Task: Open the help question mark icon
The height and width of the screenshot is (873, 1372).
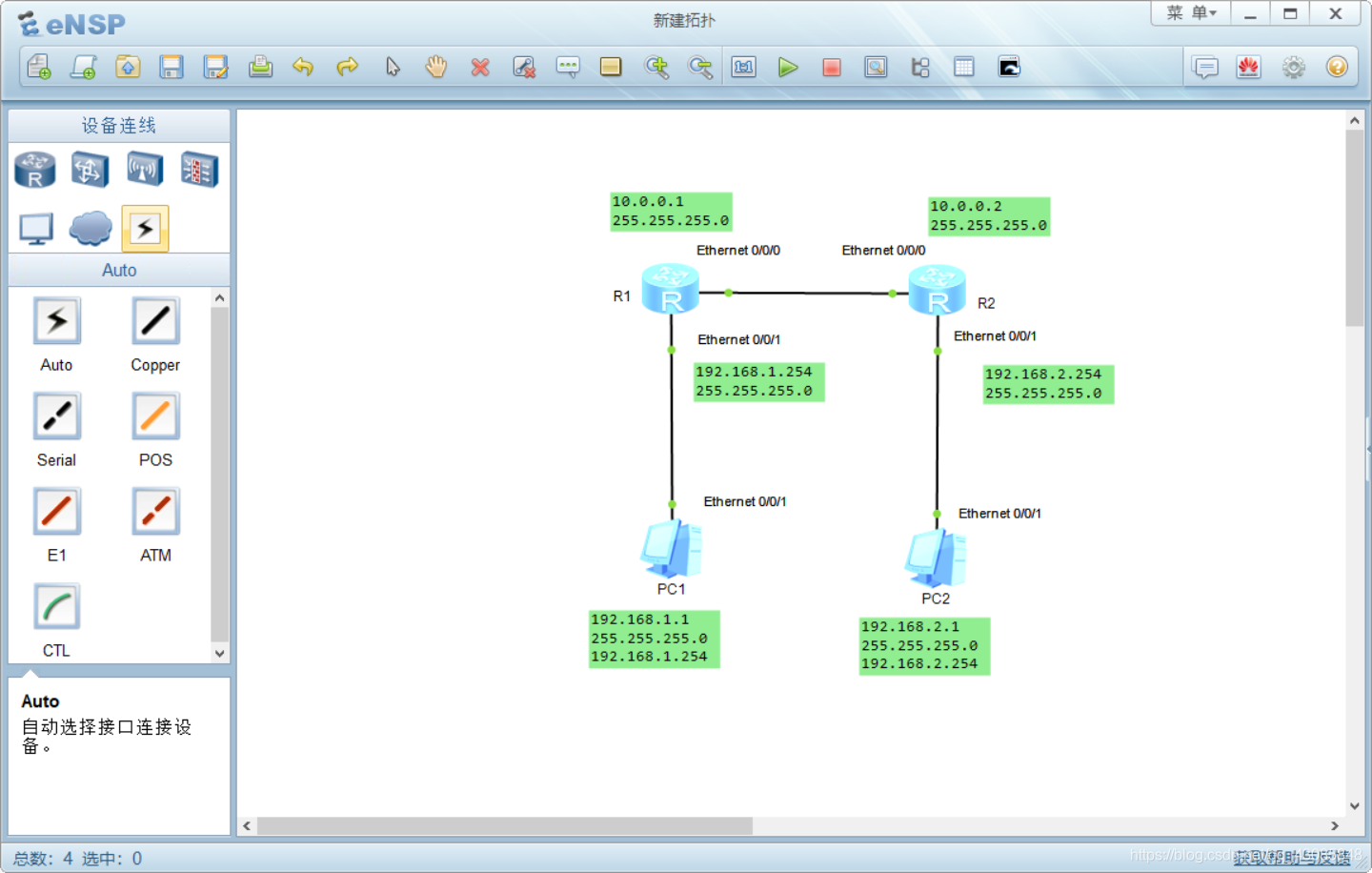Action: click(x=1337, y=67)
